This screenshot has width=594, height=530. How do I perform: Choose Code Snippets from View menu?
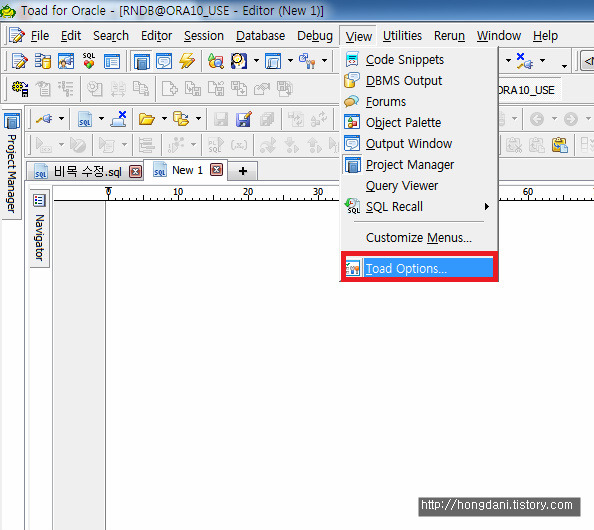click(419, 59)
